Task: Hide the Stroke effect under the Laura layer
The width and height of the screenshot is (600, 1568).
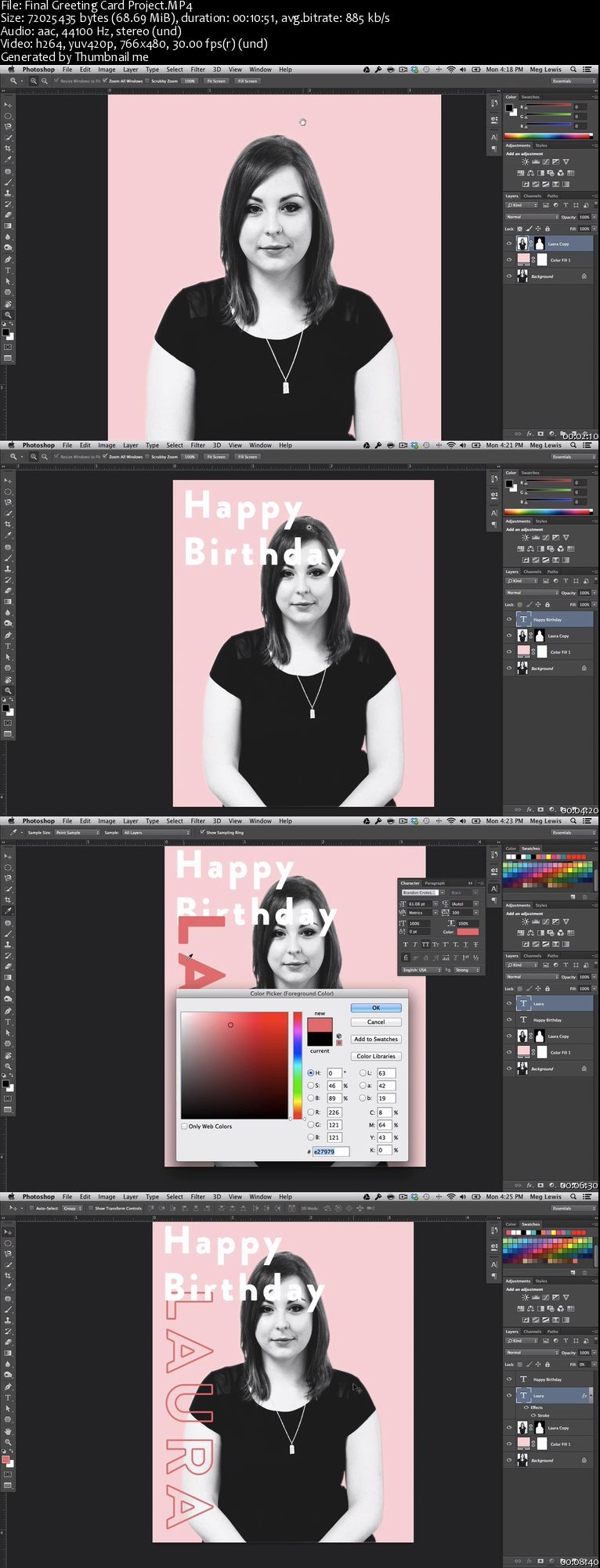Action: point(532,1415)
